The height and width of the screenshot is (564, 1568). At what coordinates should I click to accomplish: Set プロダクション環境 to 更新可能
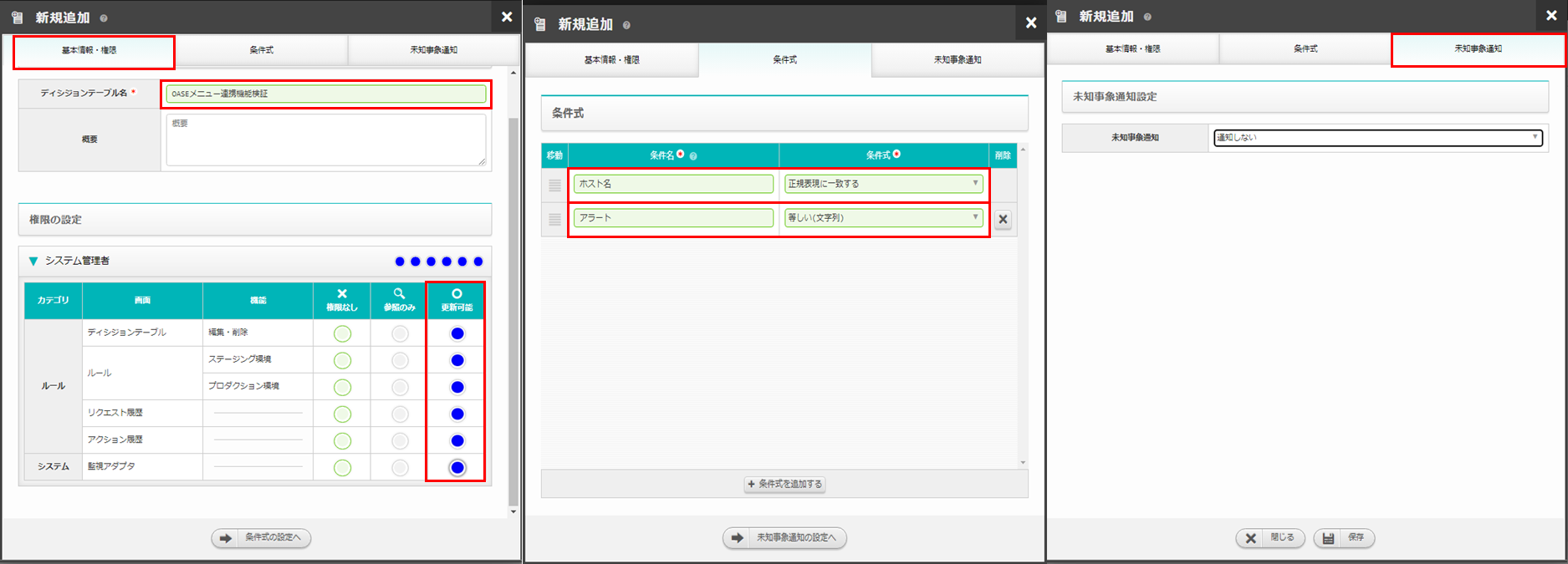[x=457, y=387]
